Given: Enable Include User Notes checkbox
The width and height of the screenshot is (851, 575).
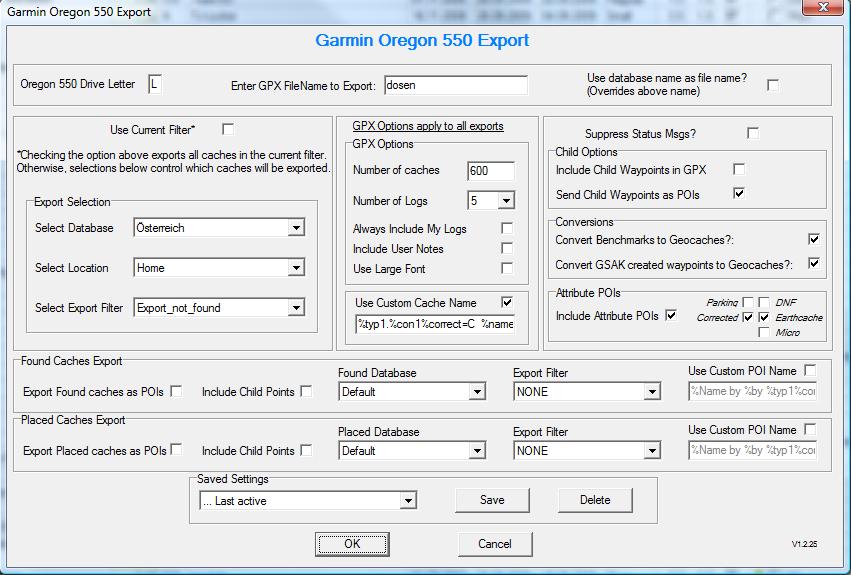Looking at the screenshot, I should click(x=507, y=249).
